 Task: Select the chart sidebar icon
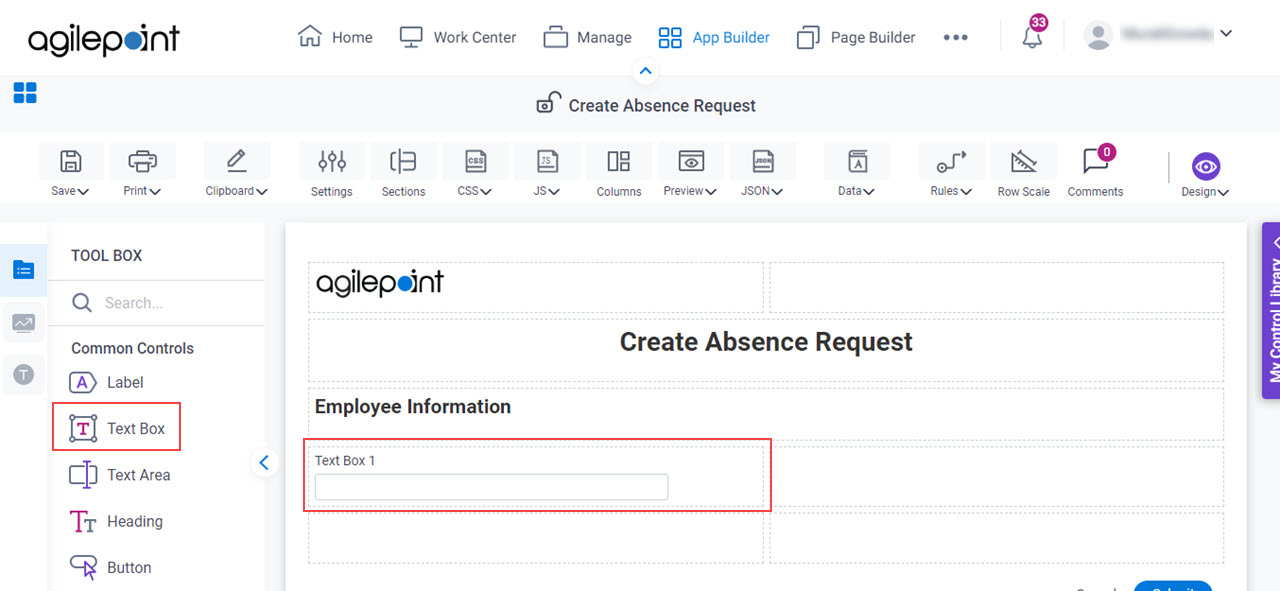pos(24,322)
